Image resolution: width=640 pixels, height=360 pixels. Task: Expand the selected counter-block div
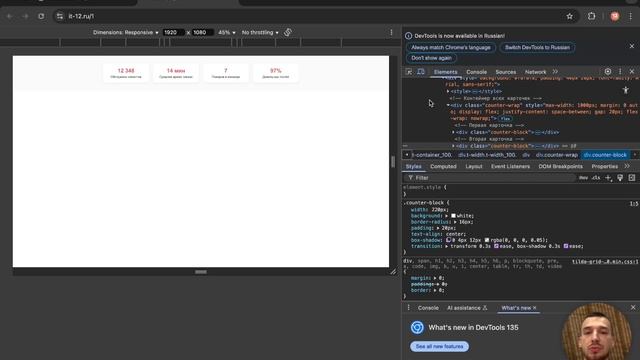pyautogui.click(x=453, y=146)
